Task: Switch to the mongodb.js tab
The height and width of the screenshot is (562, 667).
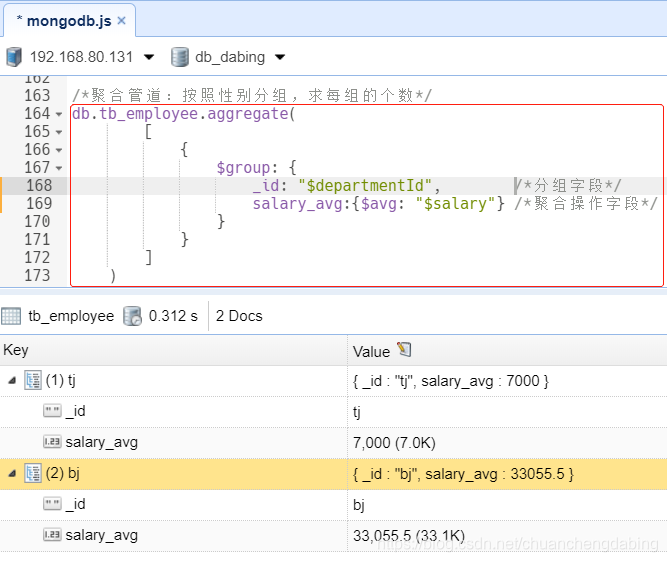Action: point(68,20)
